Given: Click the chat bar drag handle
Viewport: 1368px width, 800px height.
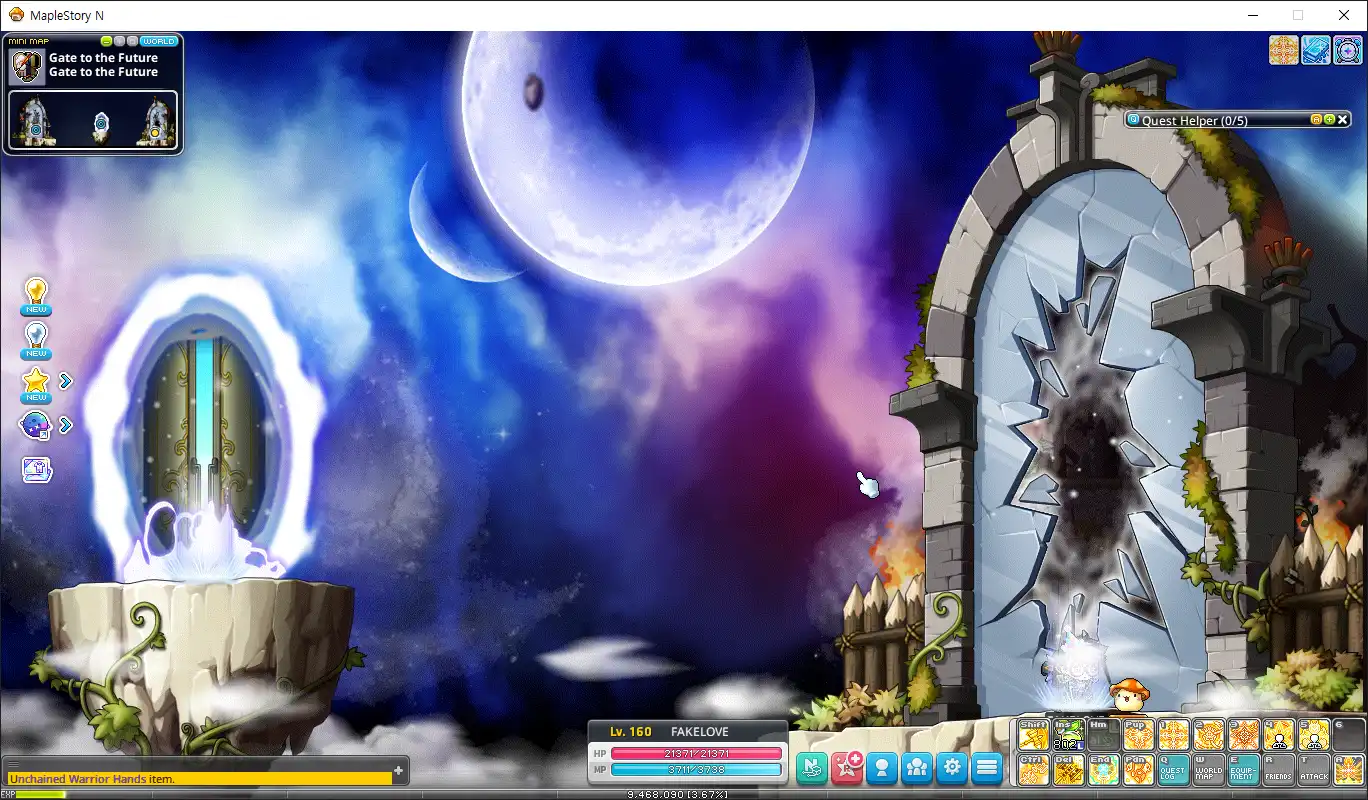Looking at the screenshot, I should click(x=15, y=764).
